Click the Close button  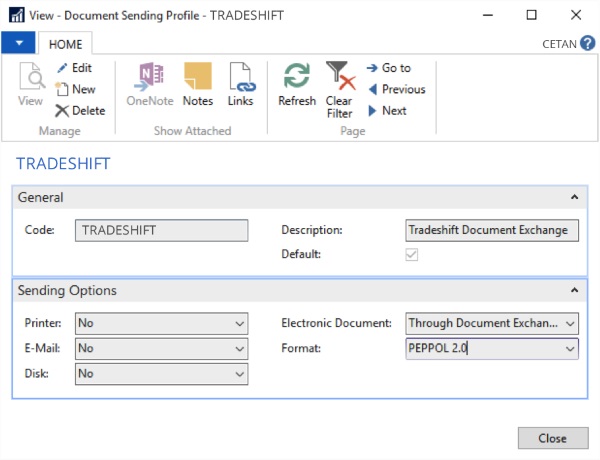[553, 438]
